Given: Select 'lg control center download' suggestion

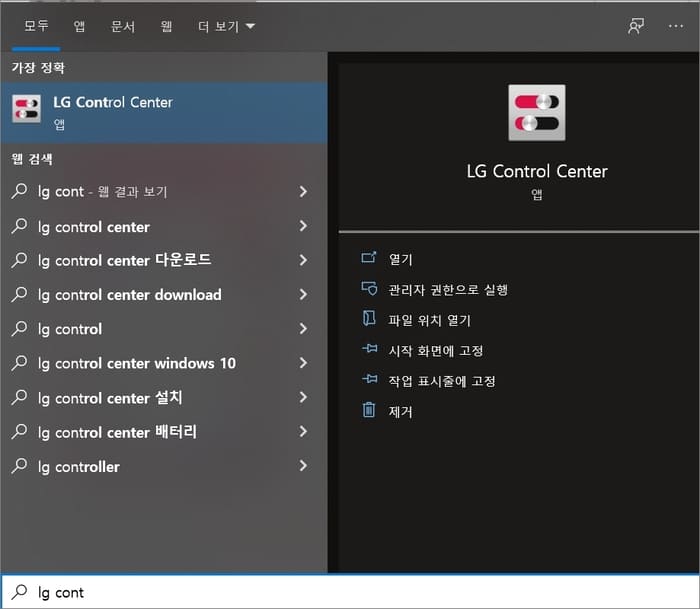Looking at the screenshot, I should point(129,295).
